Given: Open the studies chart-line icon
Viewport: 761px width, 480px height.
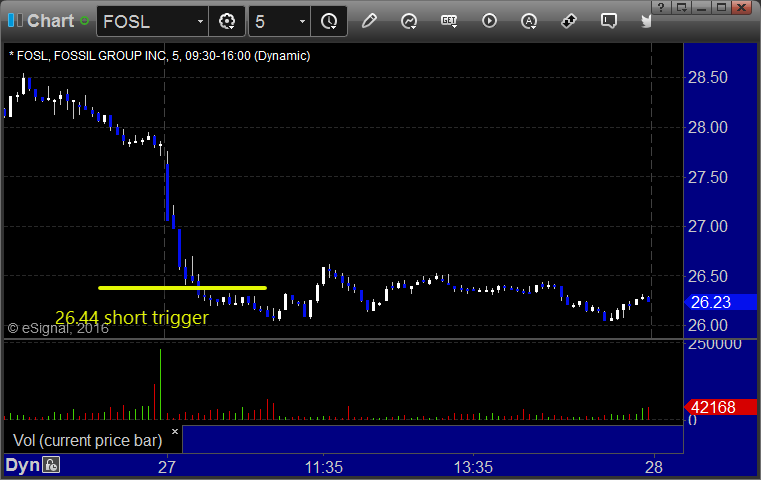Looking at the screenshot, I should pyautogui.click(x=409, y=21).
